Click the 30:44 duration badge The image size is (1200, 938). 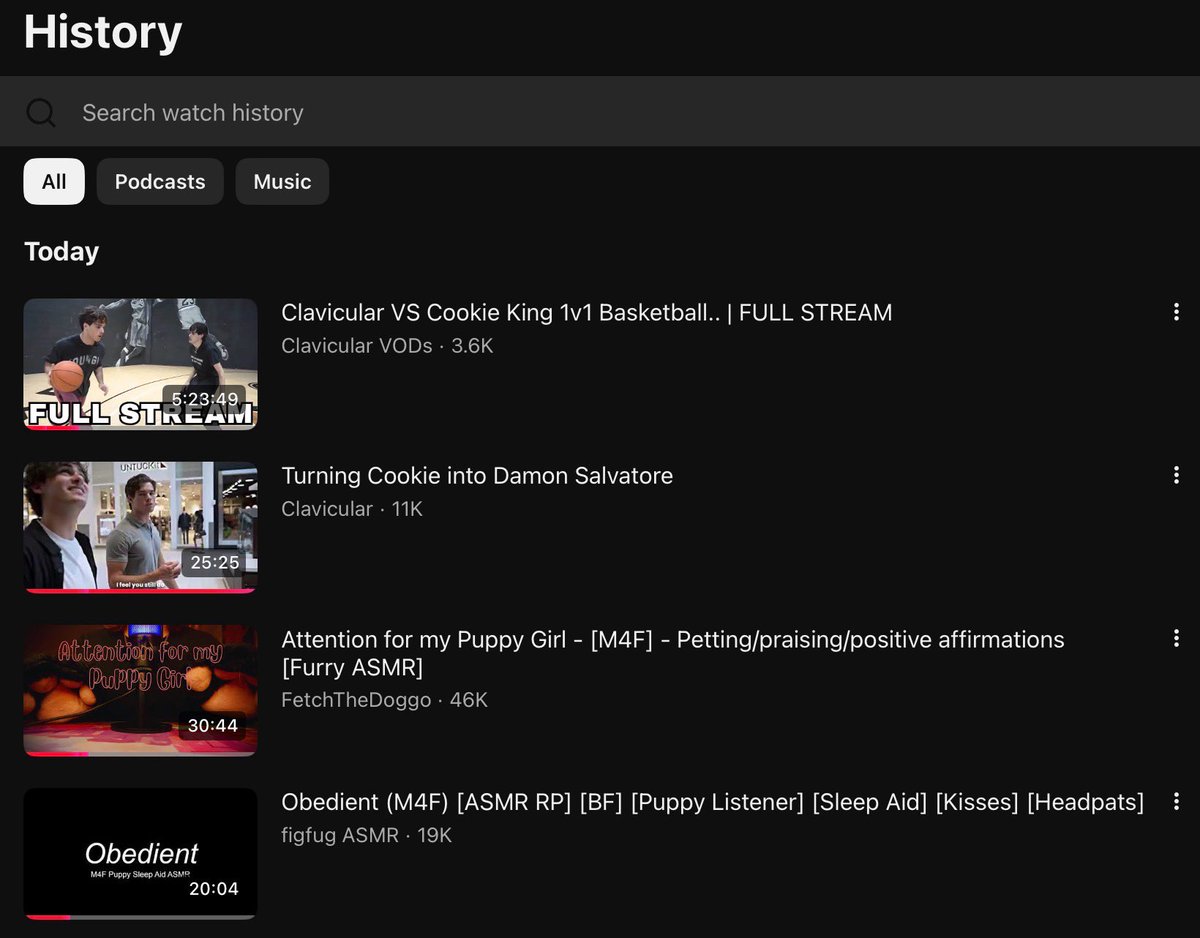pyautogui.click(x=213, y=725)
